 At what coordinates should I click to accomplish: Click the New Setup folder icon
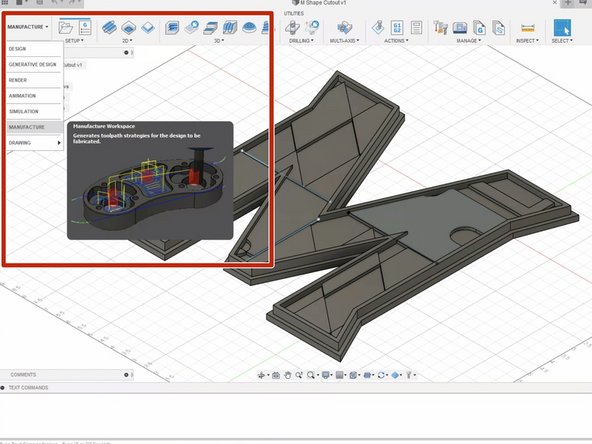pos(66,28)
